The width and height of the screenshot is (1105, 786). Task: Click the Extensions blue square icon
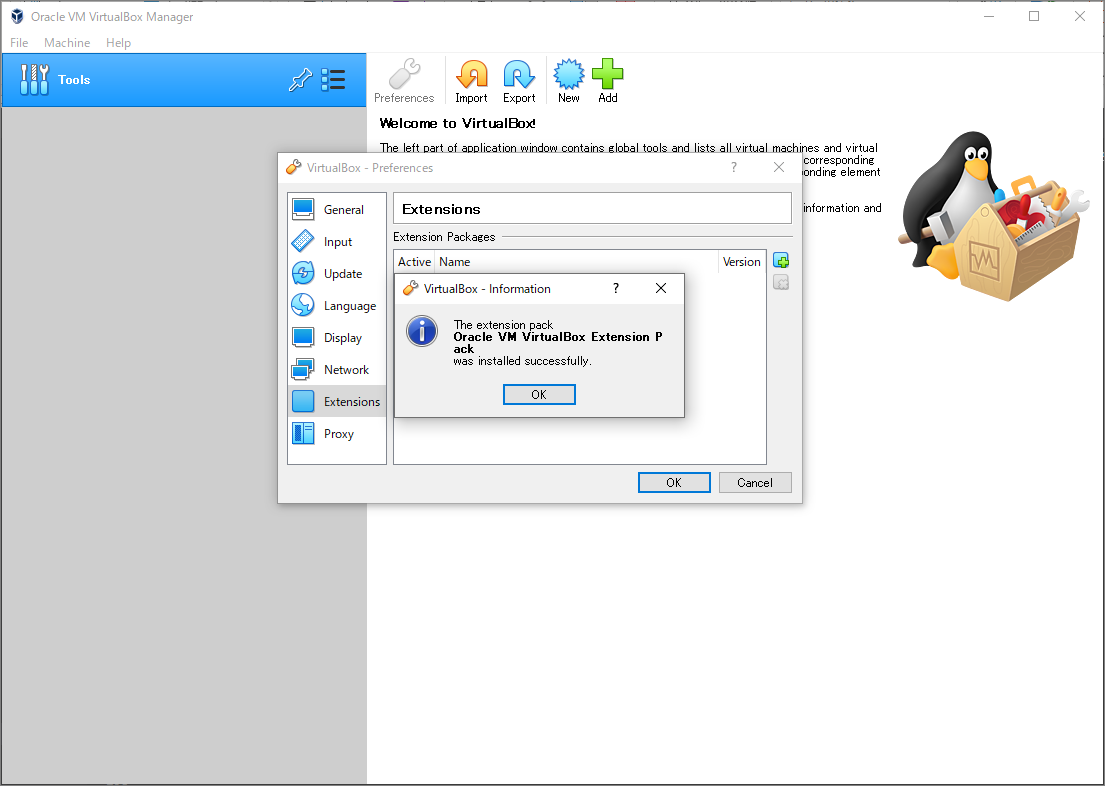[x=303, y=401]
